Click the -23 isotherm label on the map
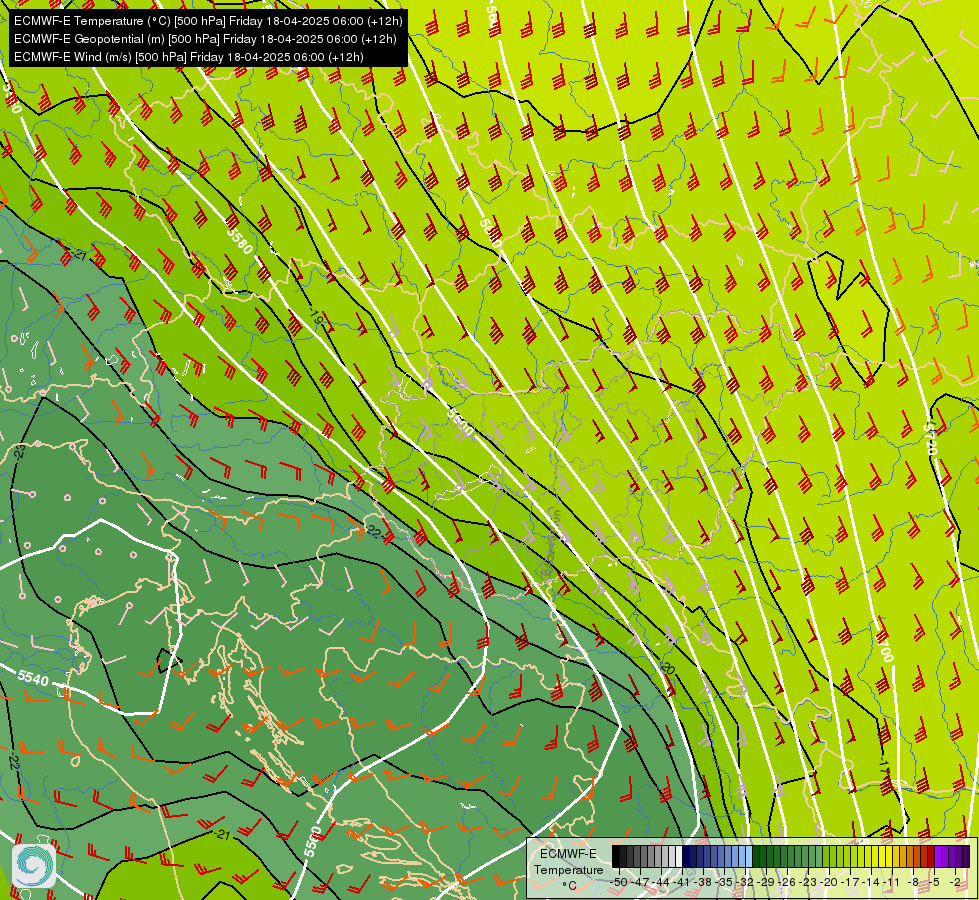Viewport: 979px width, 900px height. (20, 451)
